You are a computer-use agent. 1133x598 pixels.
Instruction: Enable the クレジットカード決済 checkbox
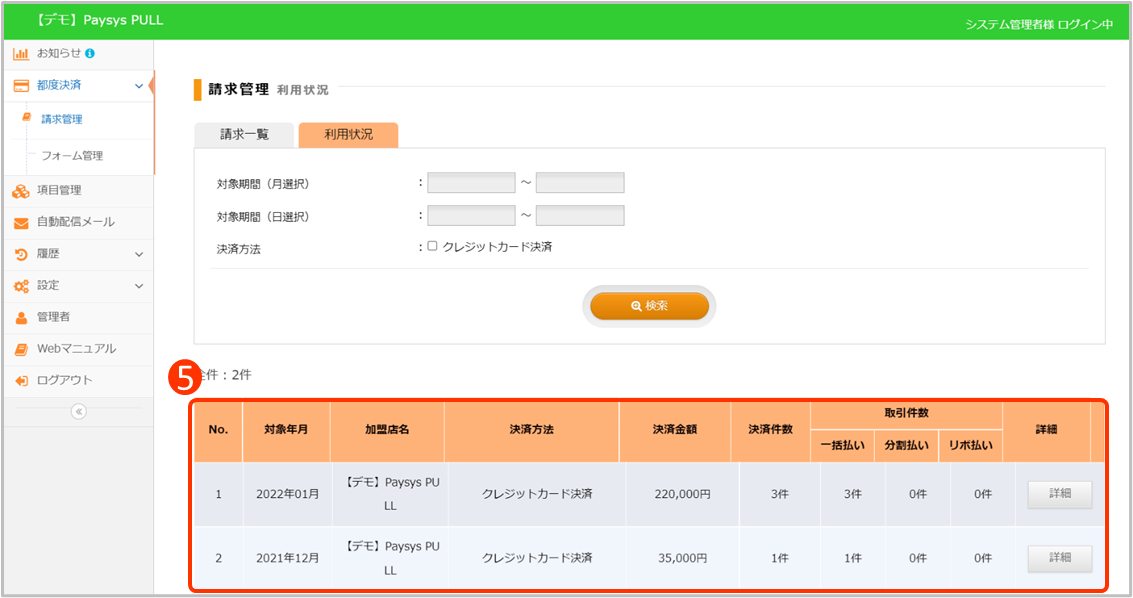tap(432, 246)
